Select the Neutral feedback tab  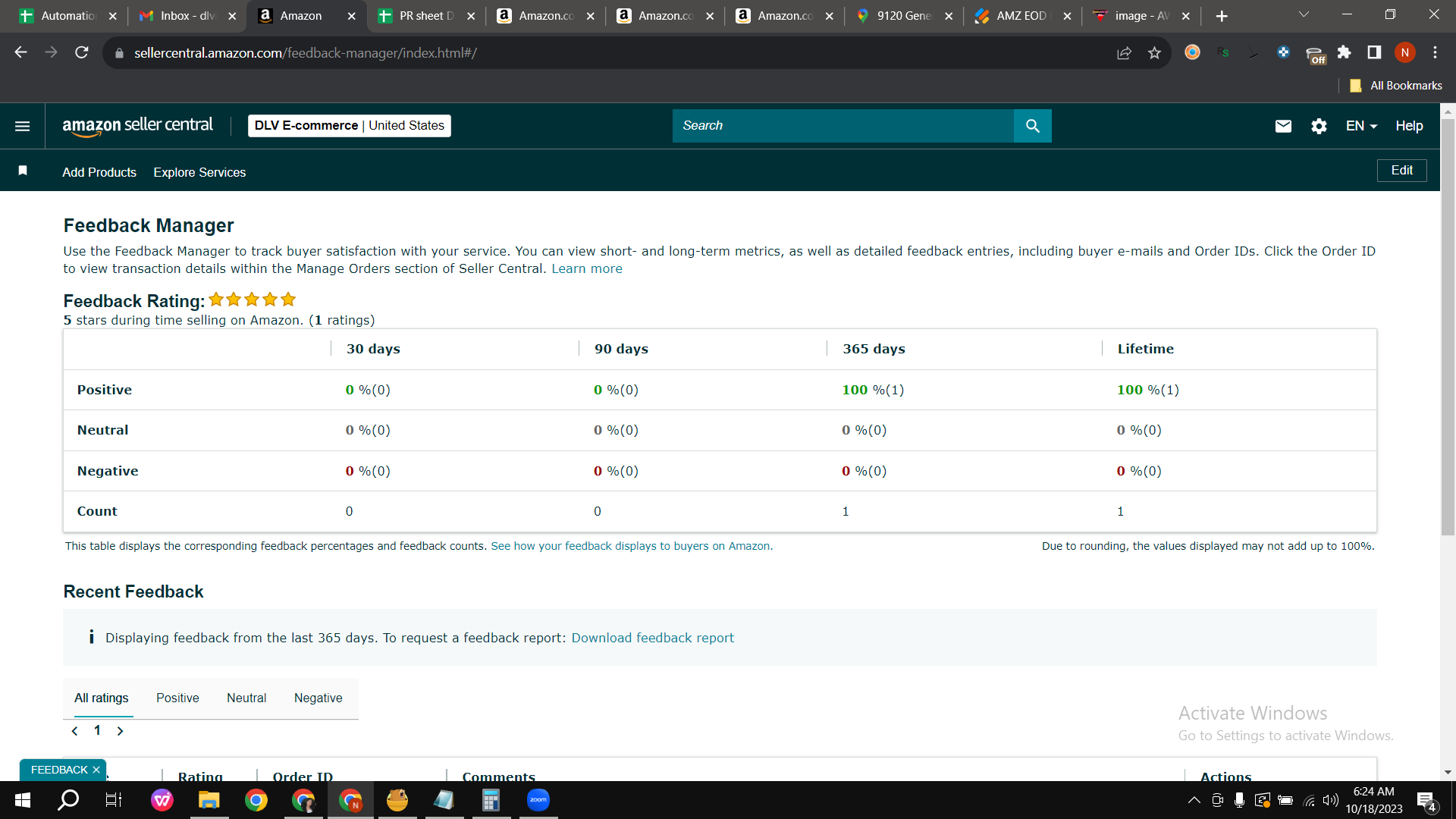click(246, 698)
